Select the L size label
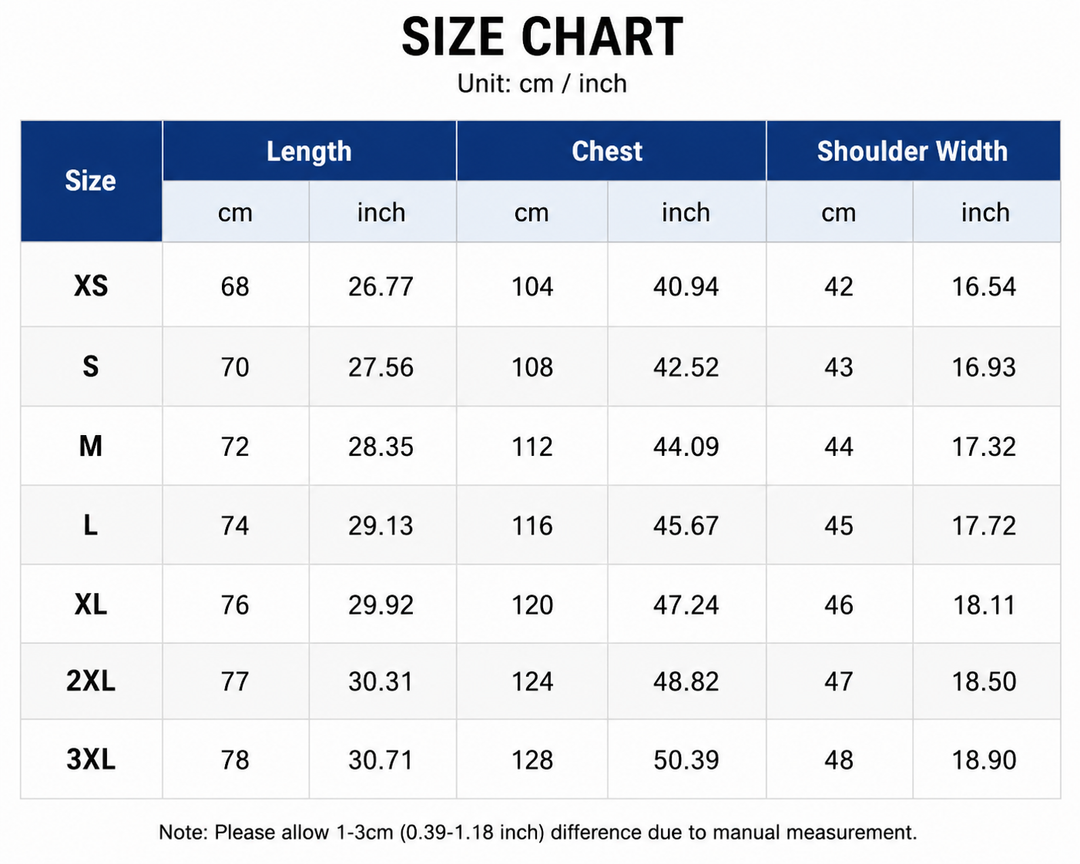This screenshot has height=864, width=1080. [91, 525]
